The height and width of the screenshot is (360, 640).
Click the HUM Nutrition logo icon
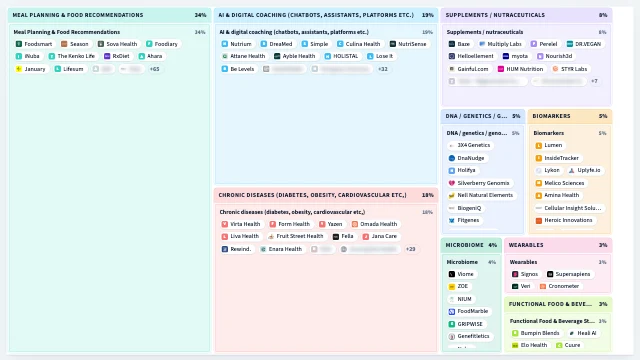tap(501, 69)
